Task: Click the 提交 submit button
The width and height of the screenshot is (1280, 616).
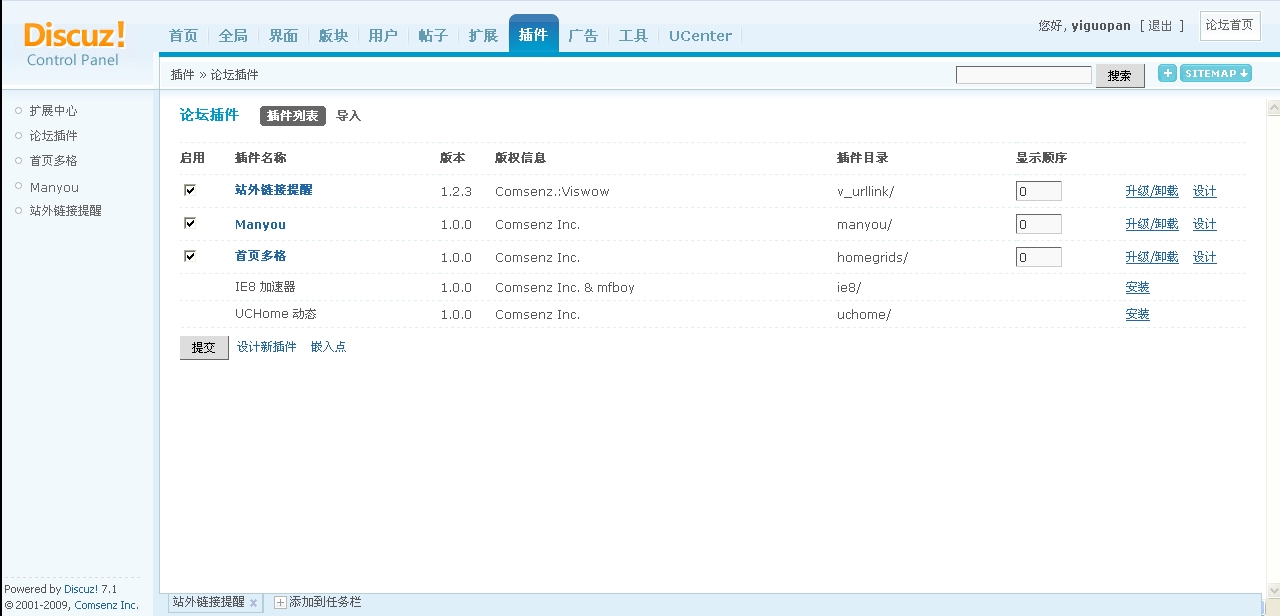Action: (x=204, y=347)
